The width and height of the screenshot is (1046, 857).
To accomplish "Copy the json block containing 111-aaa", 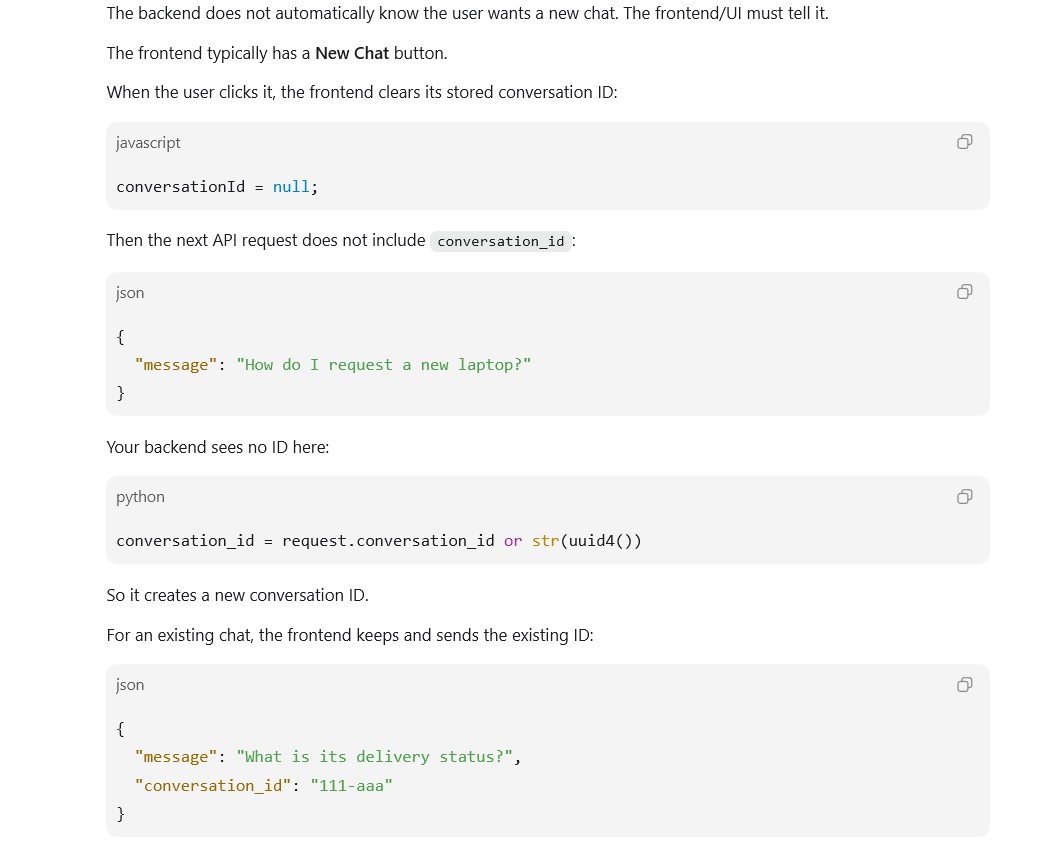I will pos(964,684).
